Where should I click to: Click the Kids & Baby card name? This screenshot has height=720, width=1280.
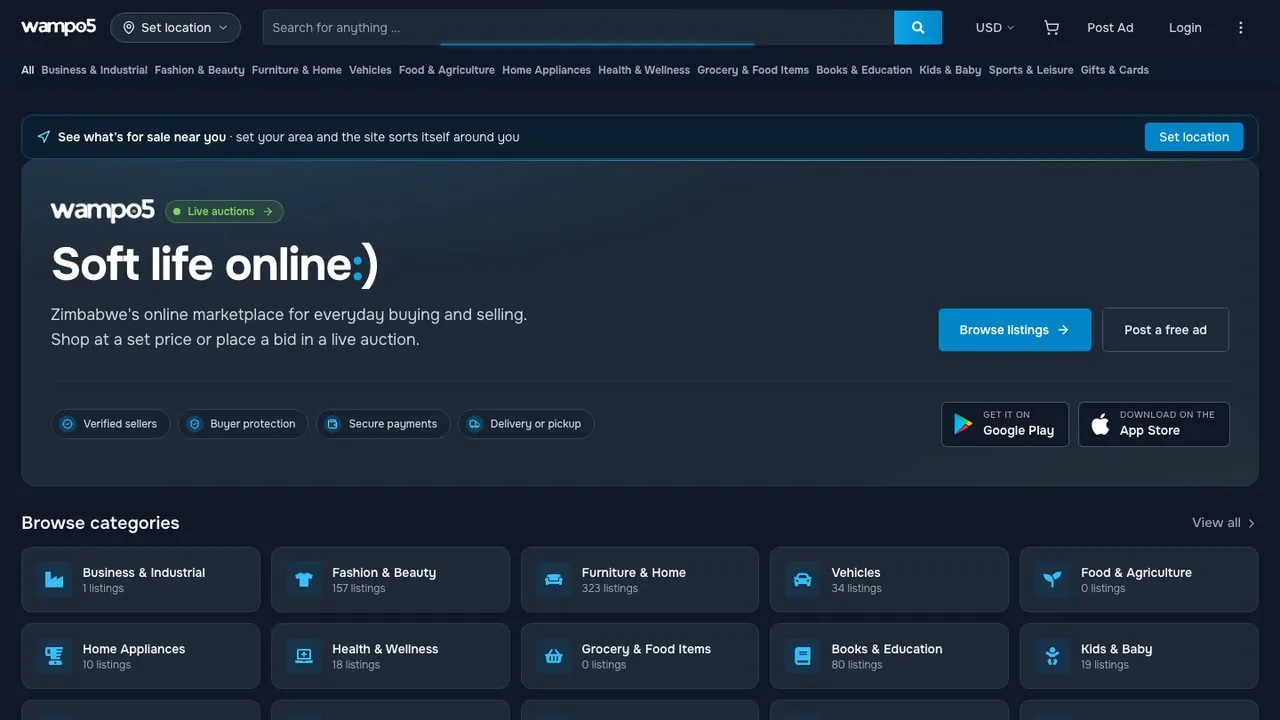[1117, 649]
